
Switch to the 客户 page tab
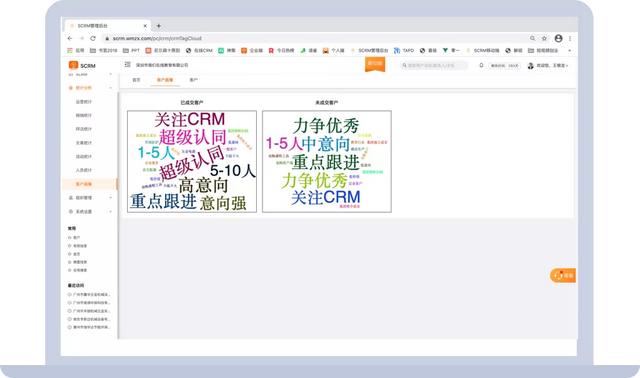pyautogui.click(x=193, y=80)
